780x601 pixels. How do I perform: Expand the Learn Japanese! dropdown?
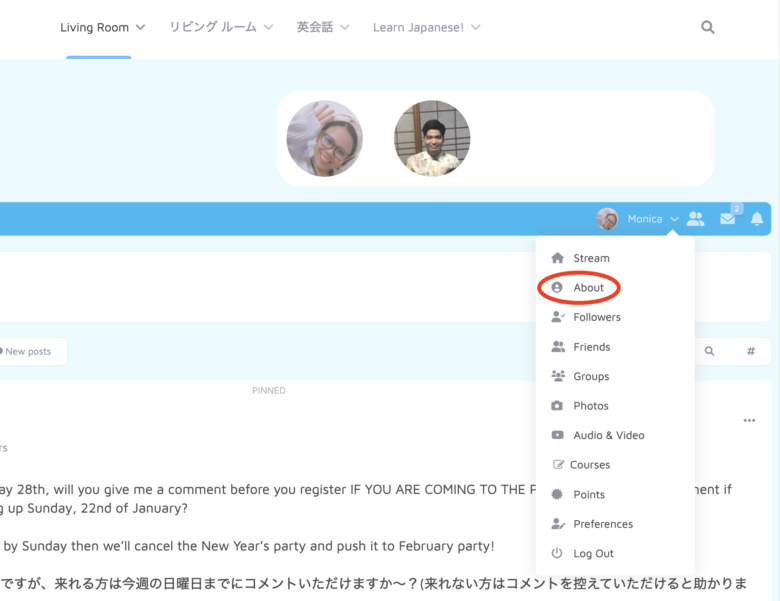(x=426, y=28)
